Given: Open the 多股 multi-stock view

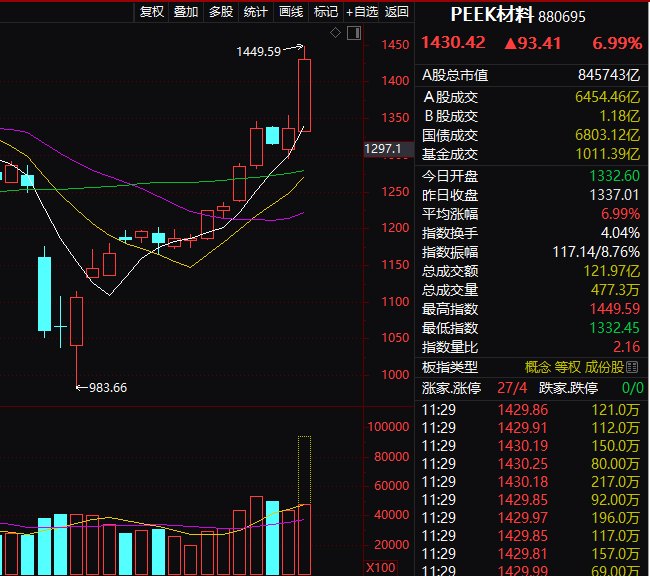Looking at the screenshot, I should (x=221, y=12).
